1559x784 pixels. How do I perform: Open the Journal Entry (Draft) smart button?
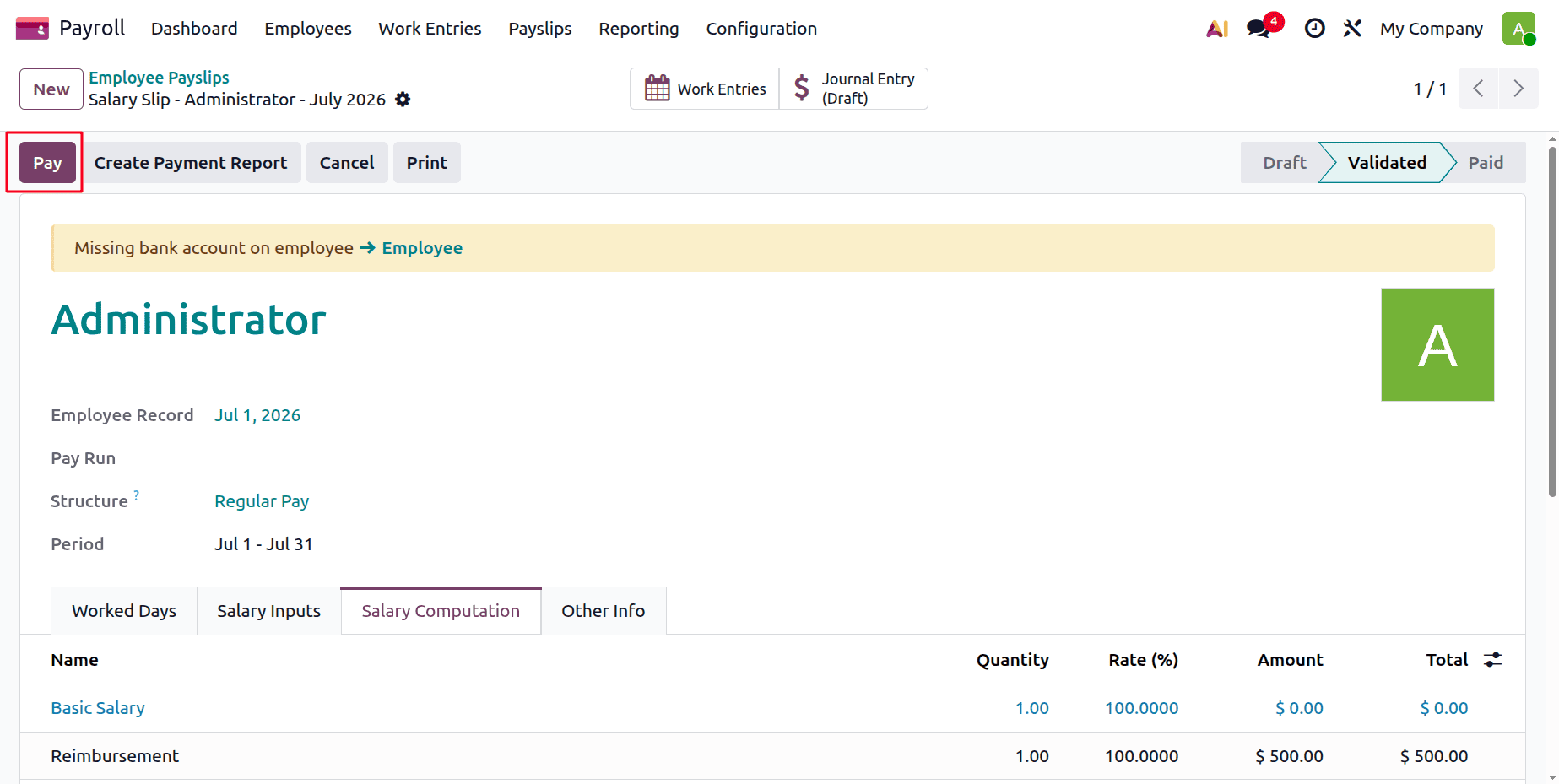coord(853,89)
